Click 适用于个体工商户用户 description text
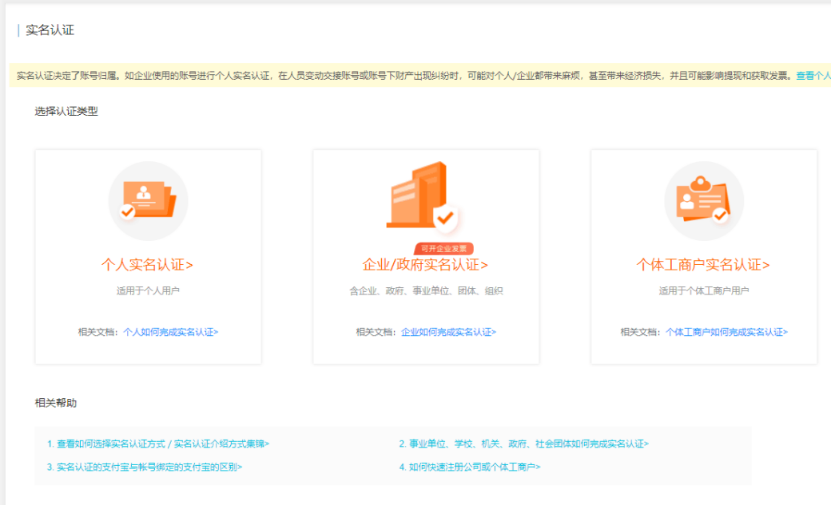Screen dimensions: 831x505 tap(703, 291)
